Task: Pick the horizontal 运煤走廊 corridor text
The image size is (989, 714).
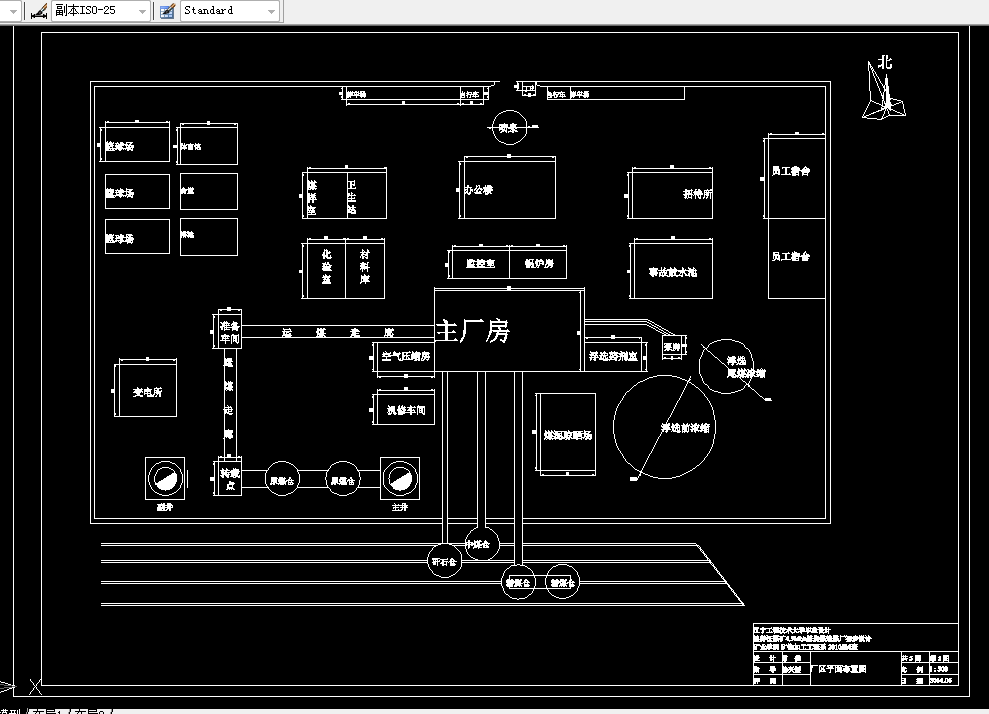Action: [x=337, y=332]
